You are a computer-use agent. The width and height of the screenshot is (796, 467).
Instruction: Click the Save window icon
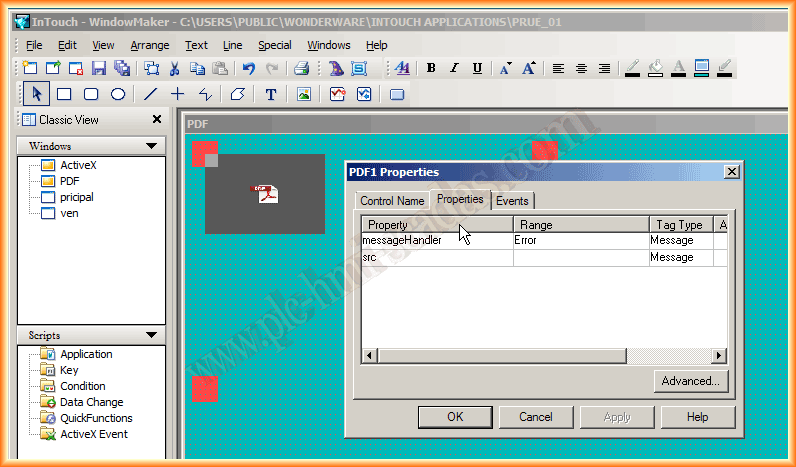(99, 68)
